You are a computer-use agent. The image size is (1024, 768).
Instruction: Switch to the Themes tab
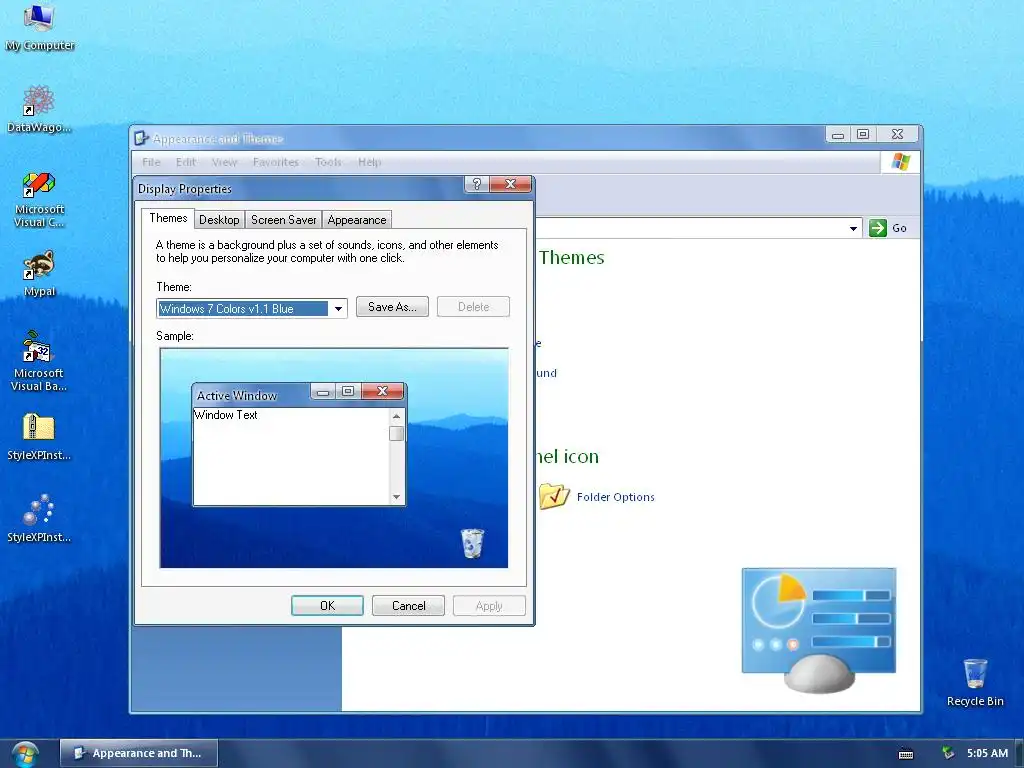(168, 218)
